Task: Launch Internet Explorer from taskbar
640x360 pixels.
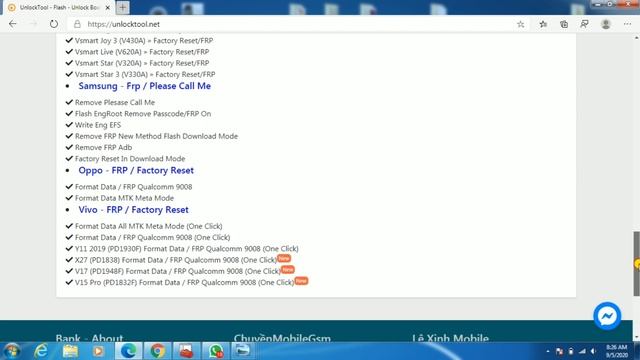Action: tap(41, 351)
